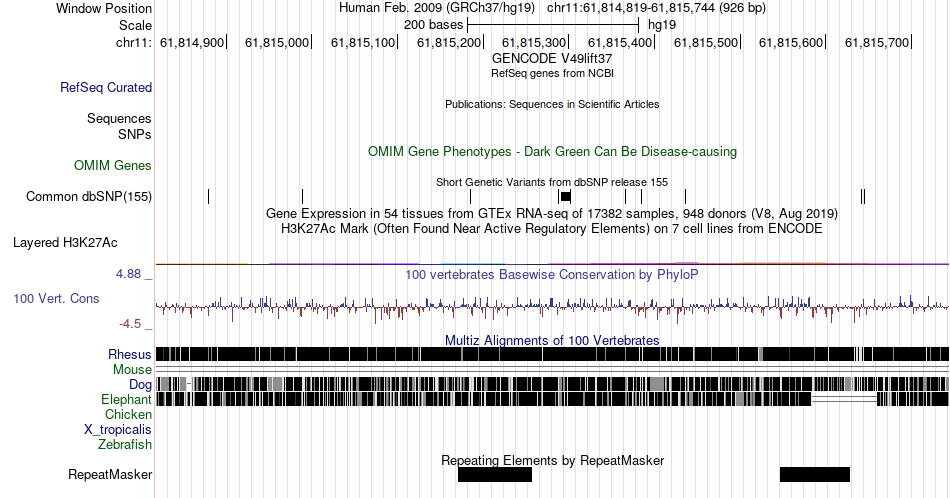
Task: Select the Zebrafish alignment label
Action: [x=125, y=445]
